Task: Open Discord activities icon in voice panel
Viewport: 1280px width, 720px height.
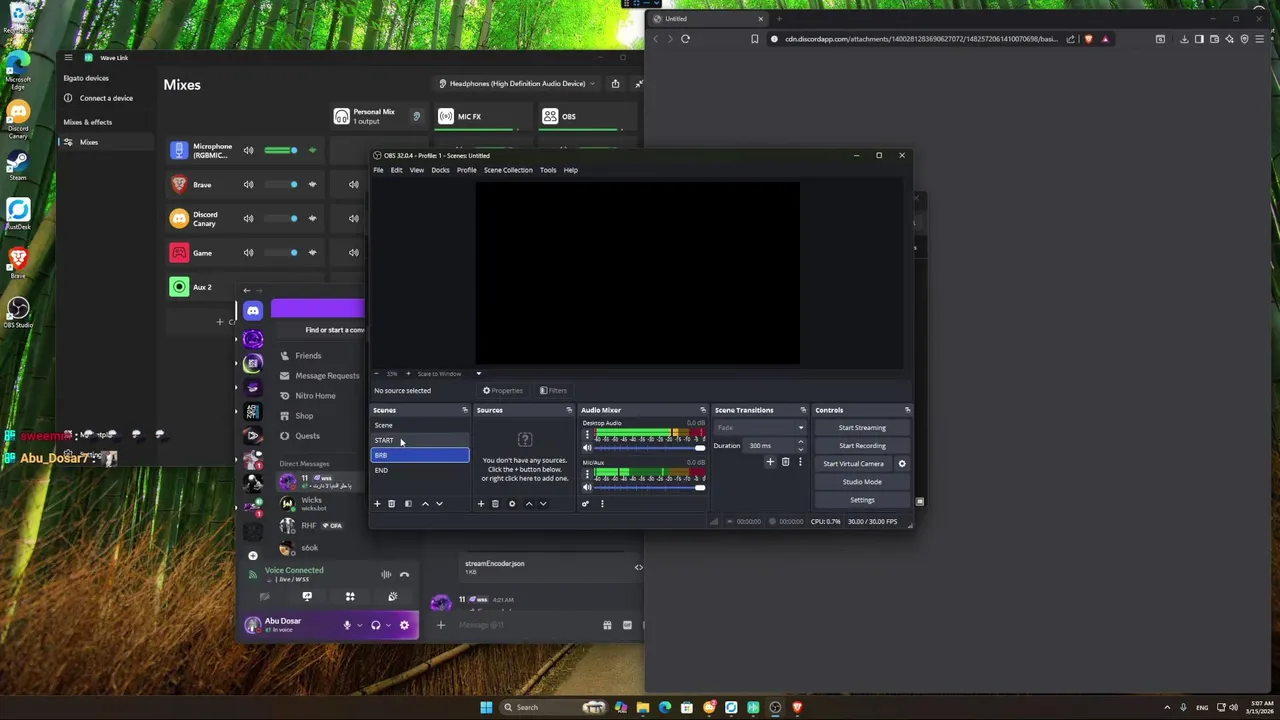Action: click(x=350, y=597)
